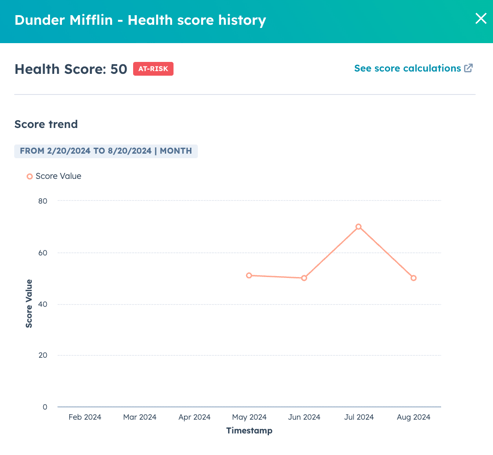Click the date range filter tag
493x455 pixels.
click(106, 151)
